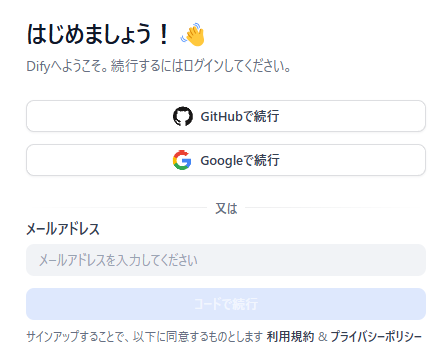Click the Difyへようこそ welcome subtitle

pyautogui.click(x=159, y=66)
